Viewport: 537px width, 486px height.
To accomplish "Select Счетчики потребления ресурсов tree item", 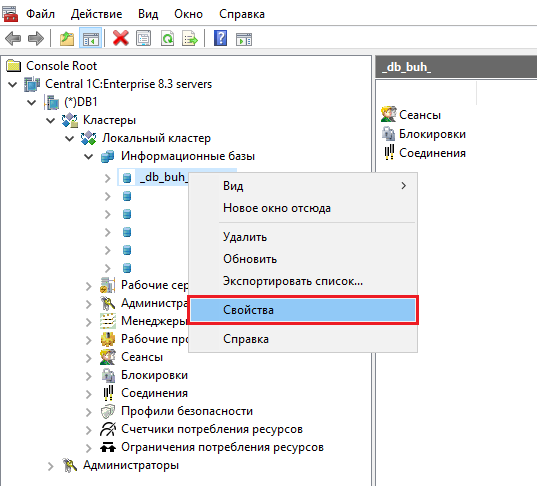I will (212, 429).
